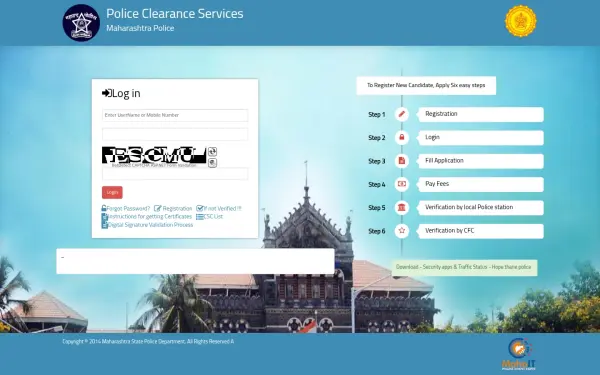Open the Forgot Password link
600x375 pixels.
click(126, 209)
